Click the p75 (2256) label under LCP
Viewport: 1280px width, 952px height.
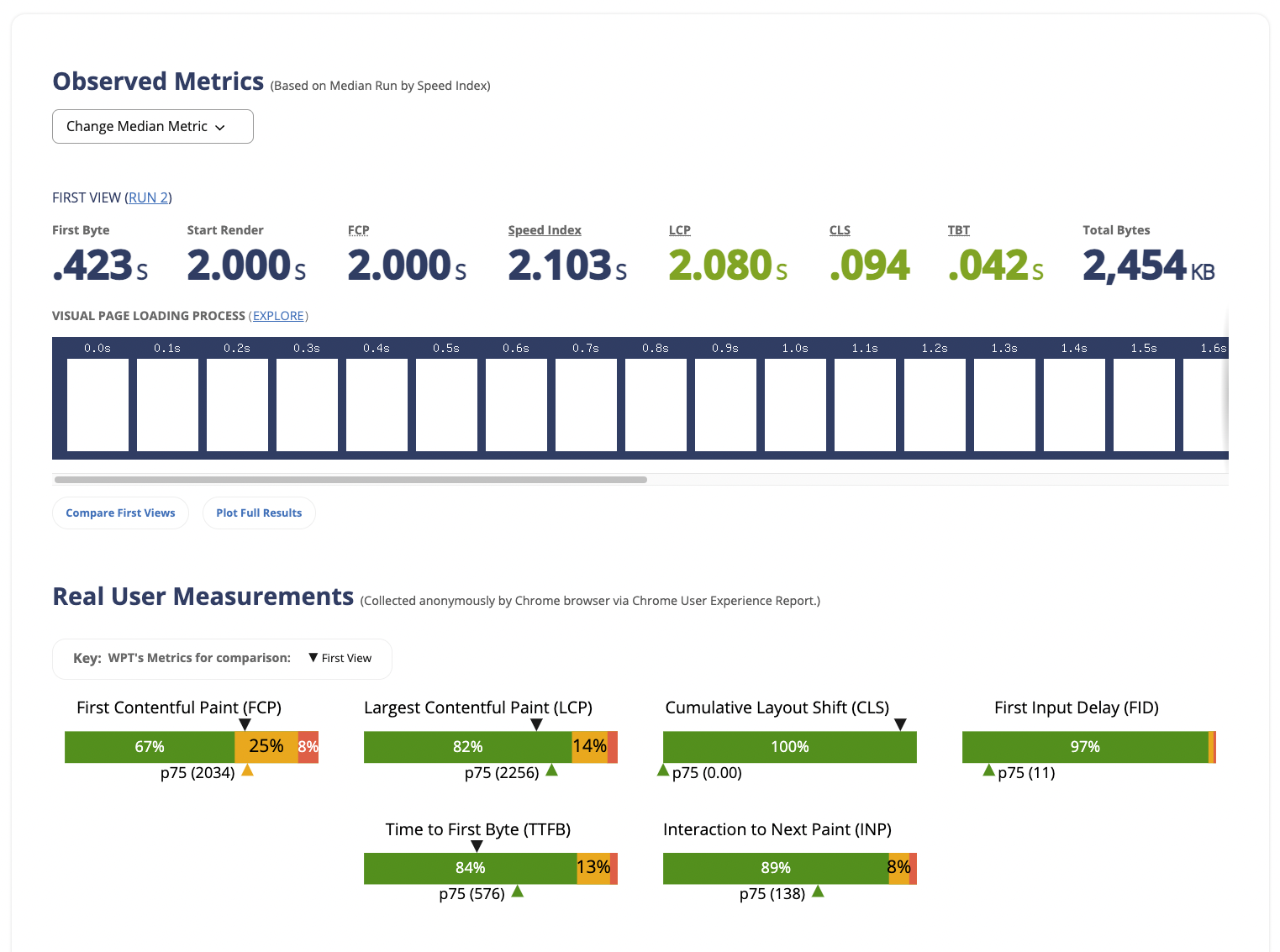502,773
